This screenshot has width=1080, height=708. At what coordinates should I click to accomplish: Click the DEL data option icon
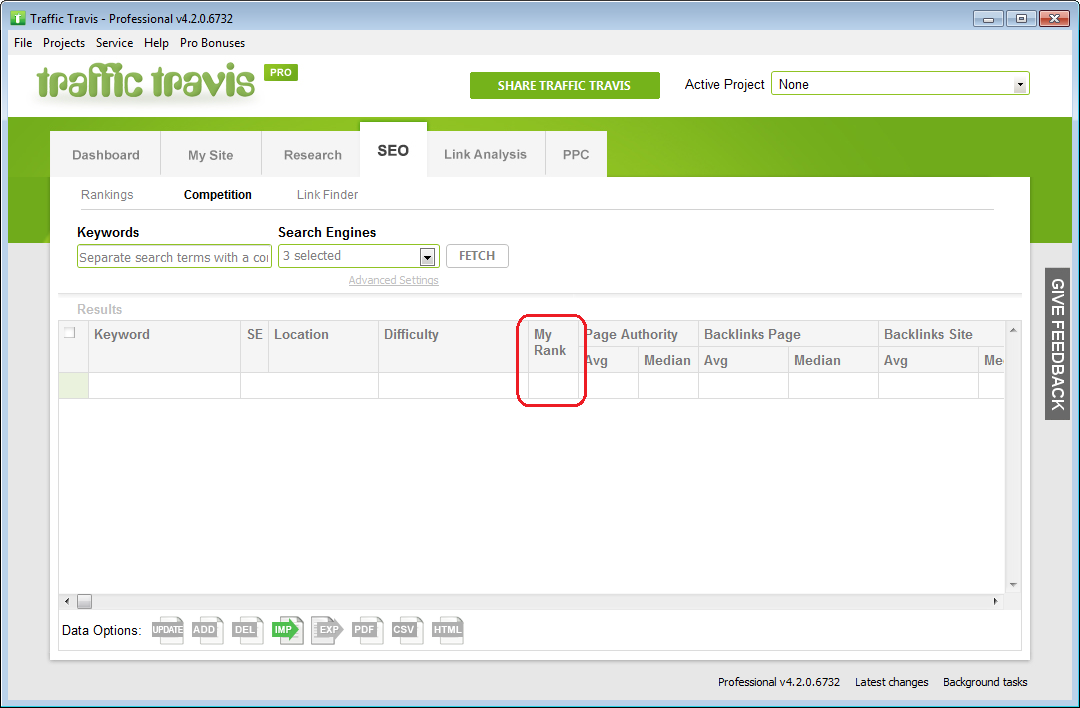point(248,629)
